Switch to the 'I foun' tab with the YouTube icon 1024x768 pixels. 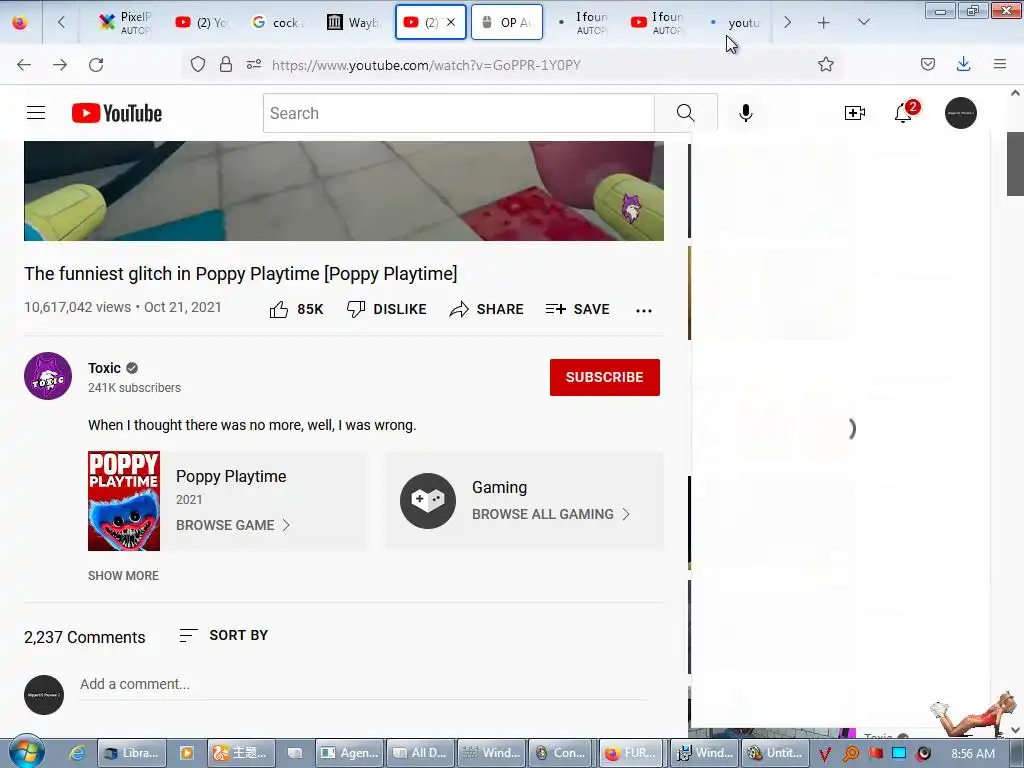pos(658,22)
